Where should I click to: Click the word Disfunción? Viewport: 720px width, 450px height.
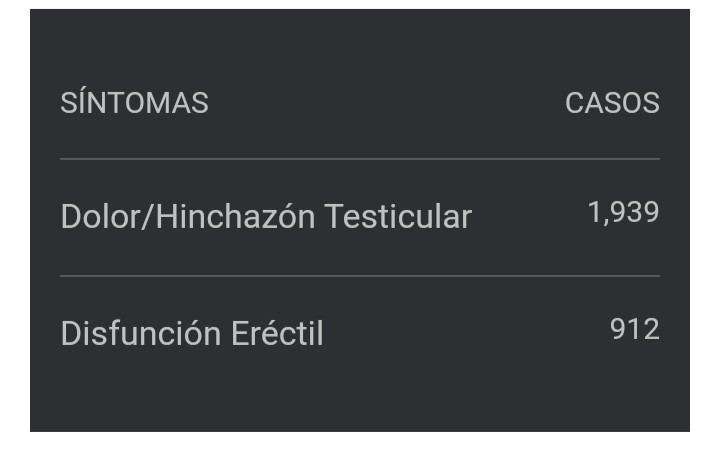pos(141,333)
